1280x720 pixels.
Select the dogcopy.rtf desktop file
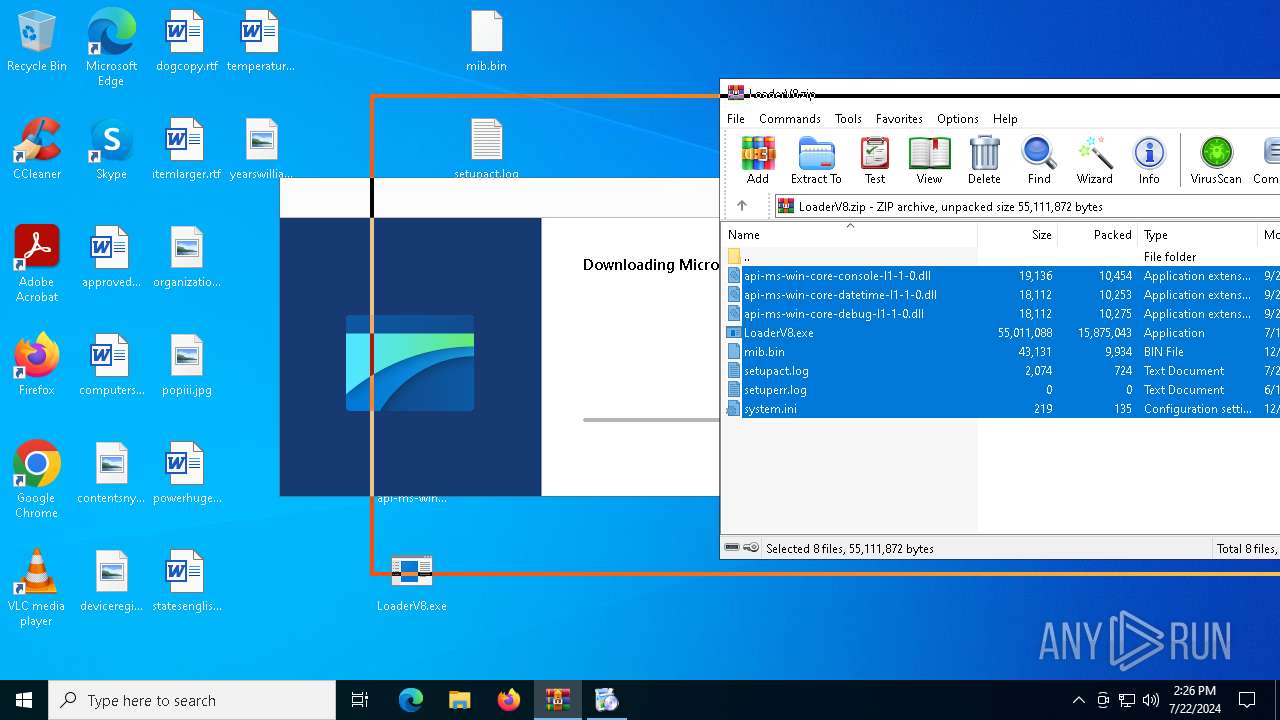(186, 42)
